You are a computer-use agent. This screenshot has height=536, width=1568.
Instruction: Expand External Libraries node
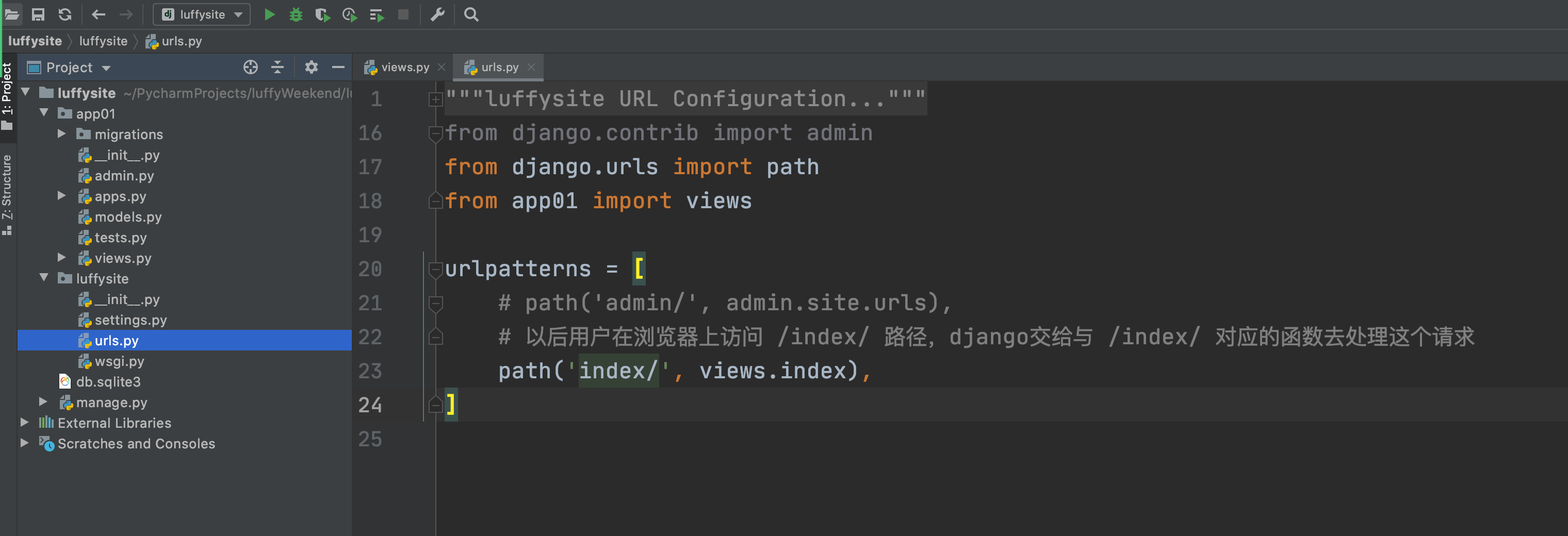click(24, 422)
